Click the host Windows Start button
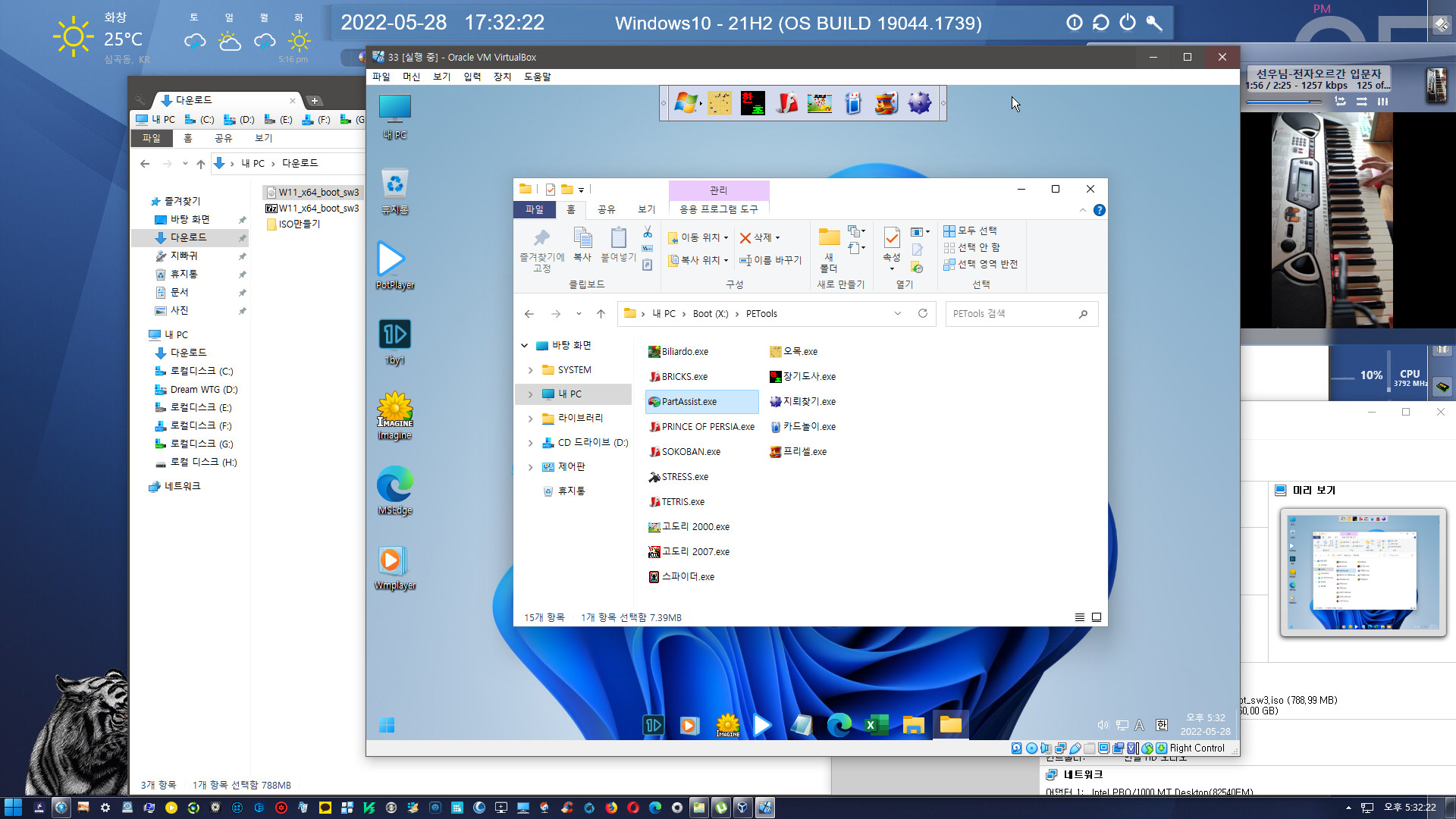This screenshot has height=819, width=1456. tap(13, 808)
